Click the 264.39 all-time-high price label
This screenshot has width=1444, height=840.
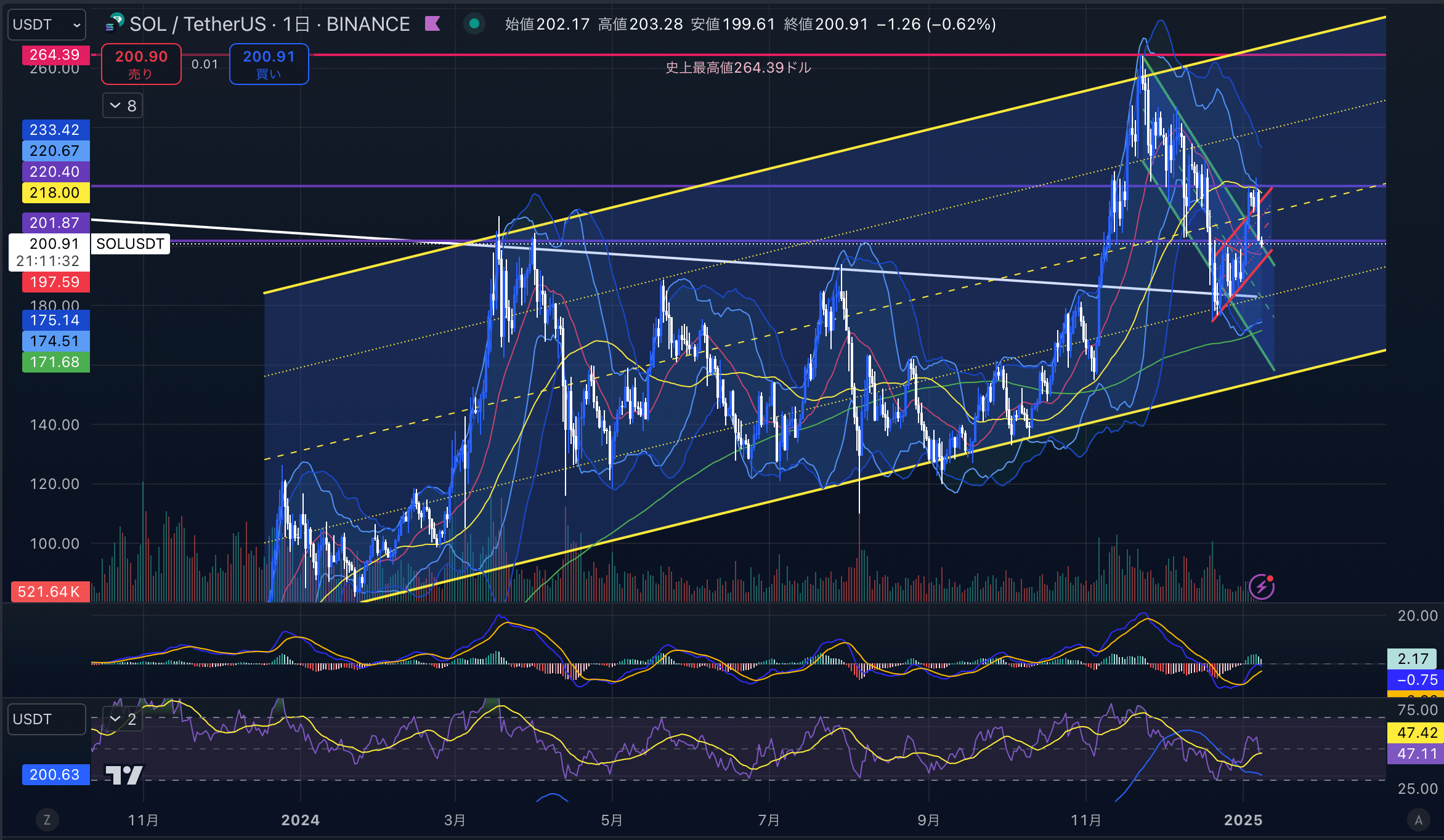tap(55, 55)
